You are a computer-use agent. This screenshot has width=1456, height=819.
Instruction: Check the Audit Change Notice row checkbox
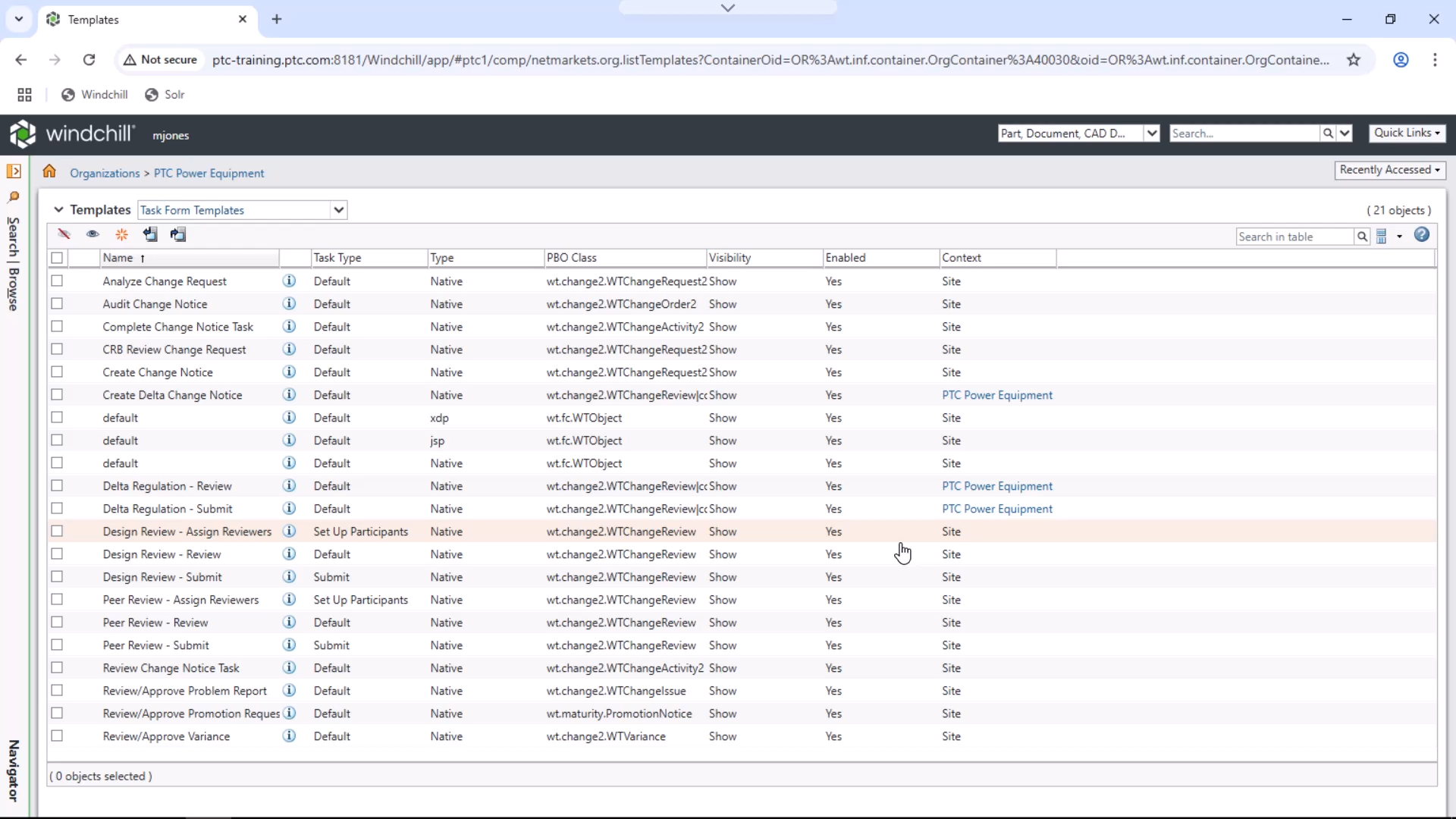pyautogui.click(x=57, y=303)
